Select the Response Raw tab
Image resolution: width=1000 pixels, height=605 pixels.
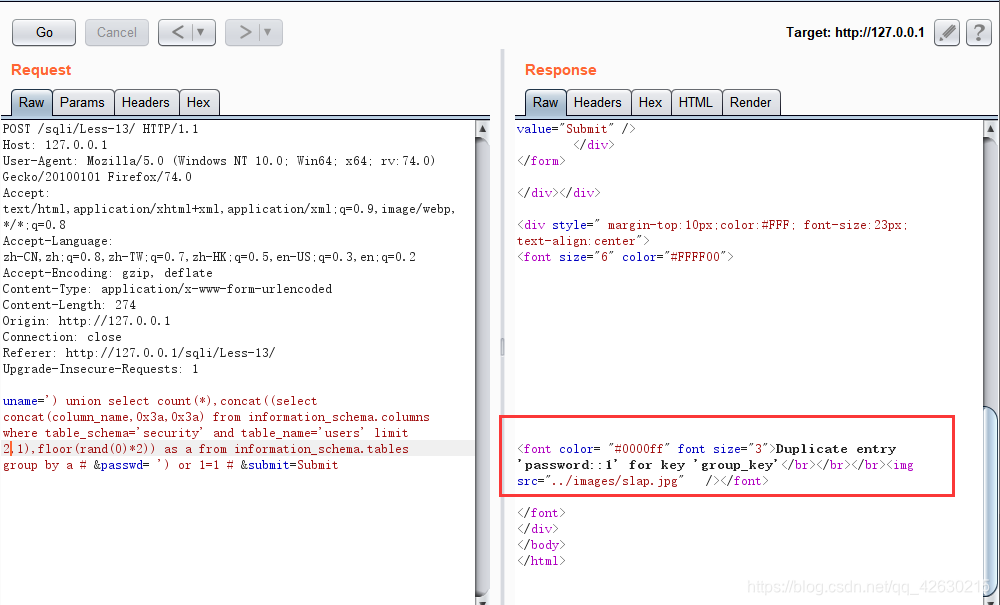click(x=545, y=103)
